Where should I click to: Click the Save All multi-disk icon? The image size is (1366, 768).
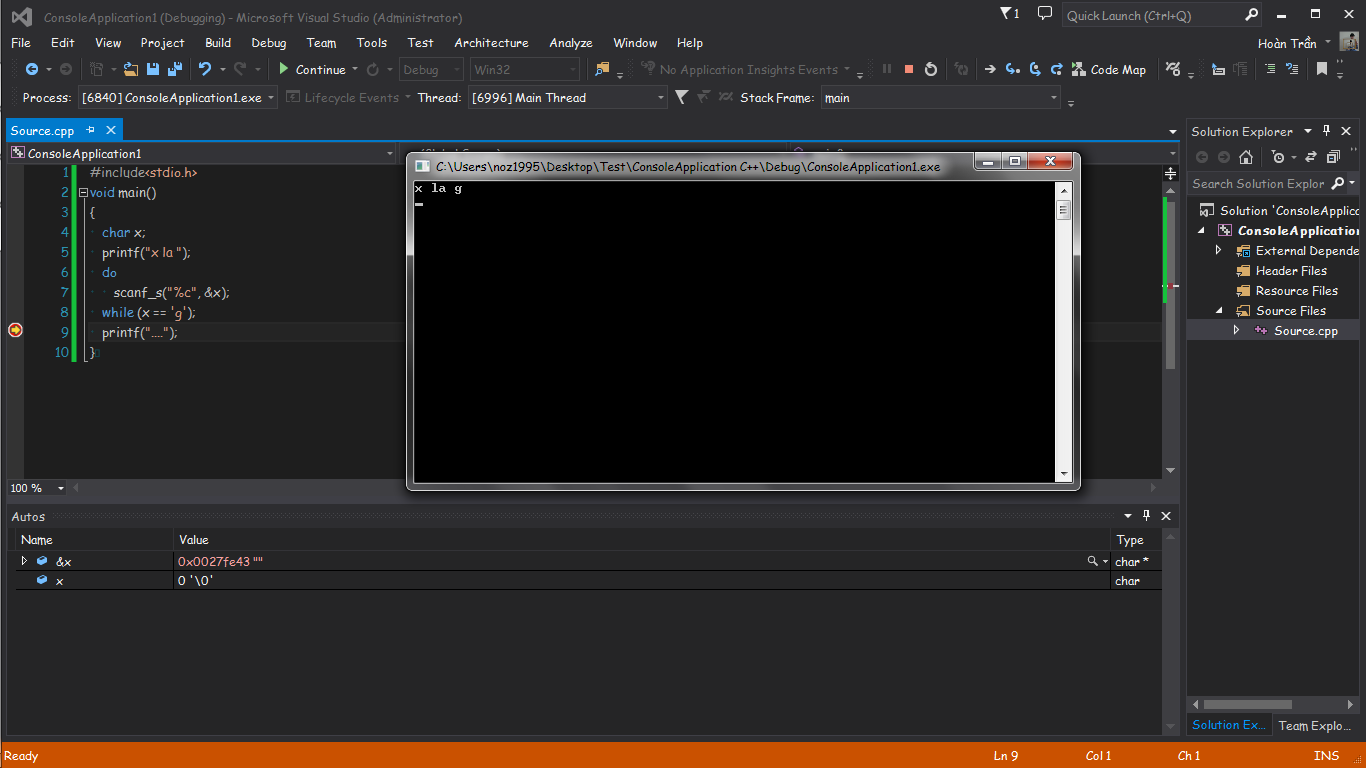(x=175, y=69)
